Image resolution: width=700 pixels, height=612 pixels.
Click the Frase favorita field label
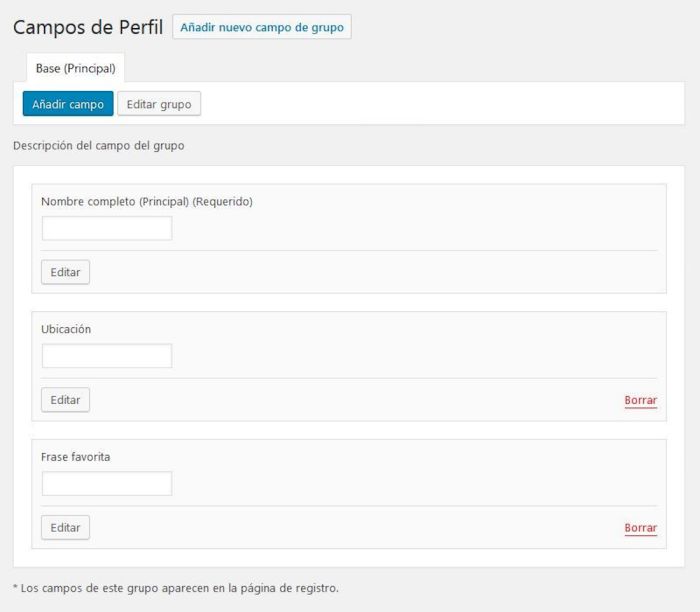click(75, 457)
